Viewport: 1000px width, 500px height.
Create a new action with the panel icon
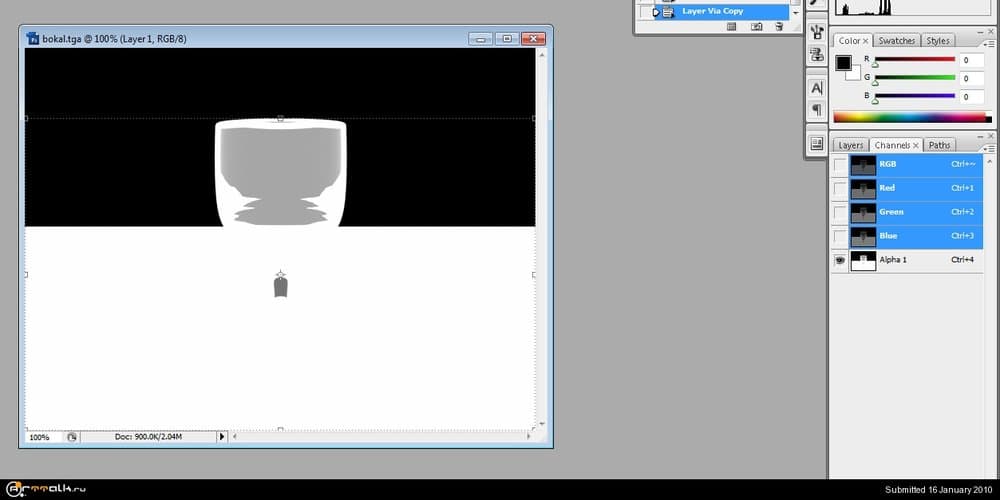(x=755, y=27)
